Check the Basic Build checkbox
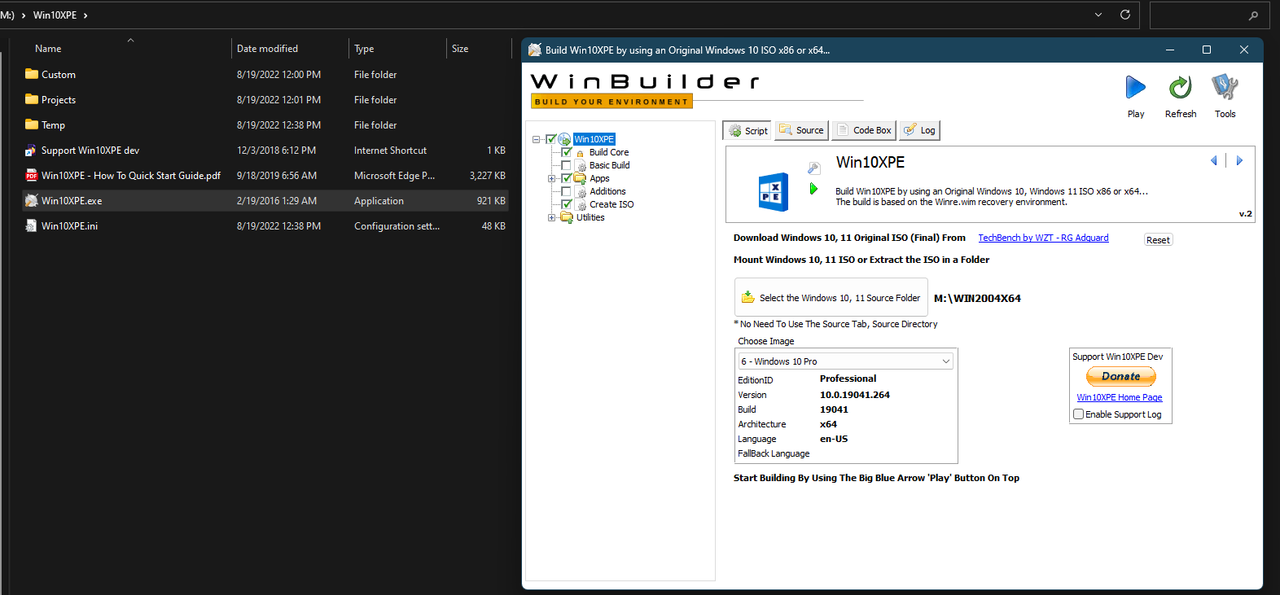Image resolution: width=1280 pixels, height=595 pixels. [x=566, y=165]
